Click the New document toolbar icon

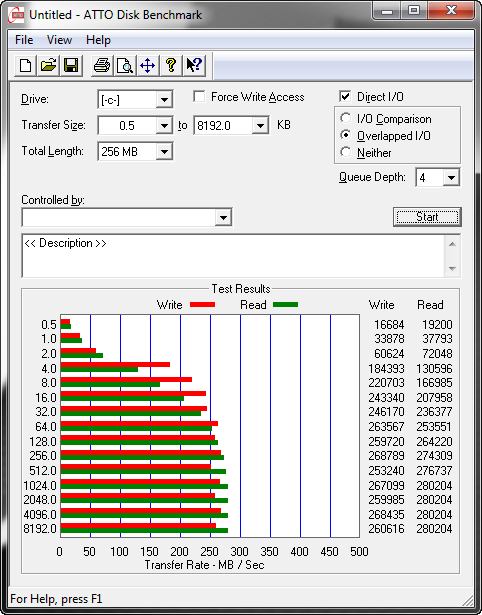pyautogui.click(x=25, y=65)
